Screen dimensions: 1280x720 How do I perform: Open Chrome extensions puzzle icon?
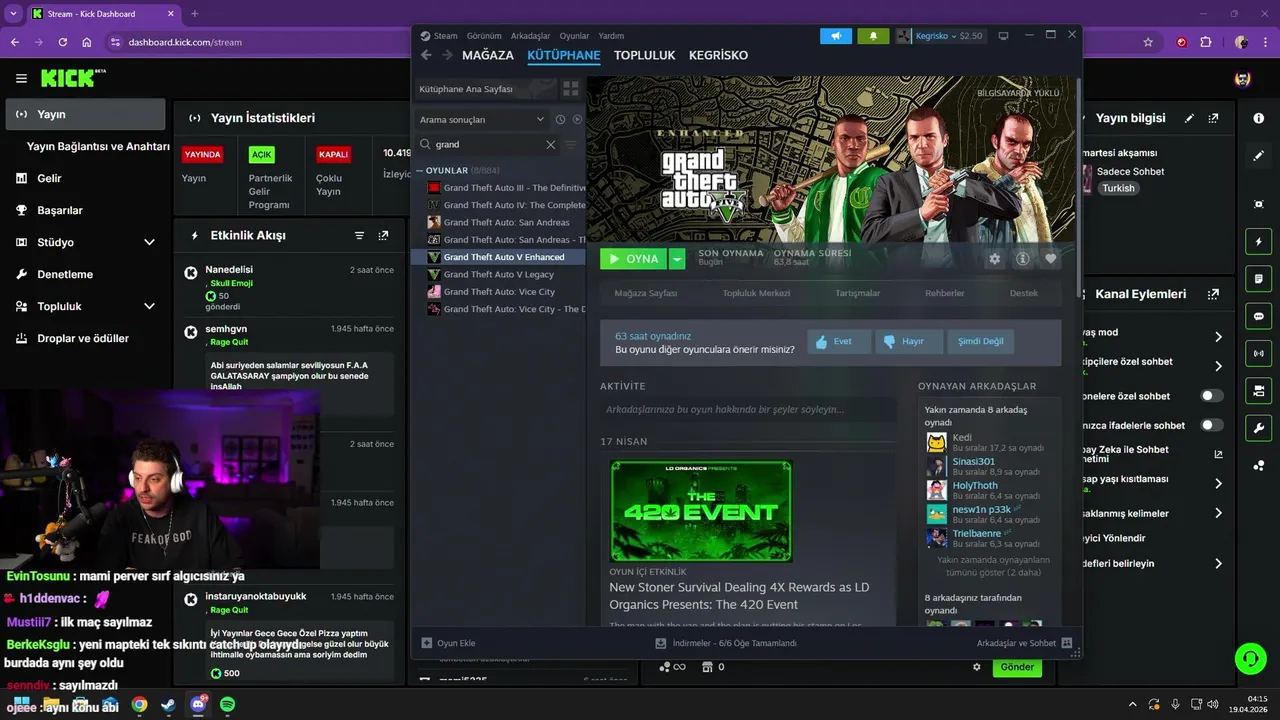tap(1206, 42)
